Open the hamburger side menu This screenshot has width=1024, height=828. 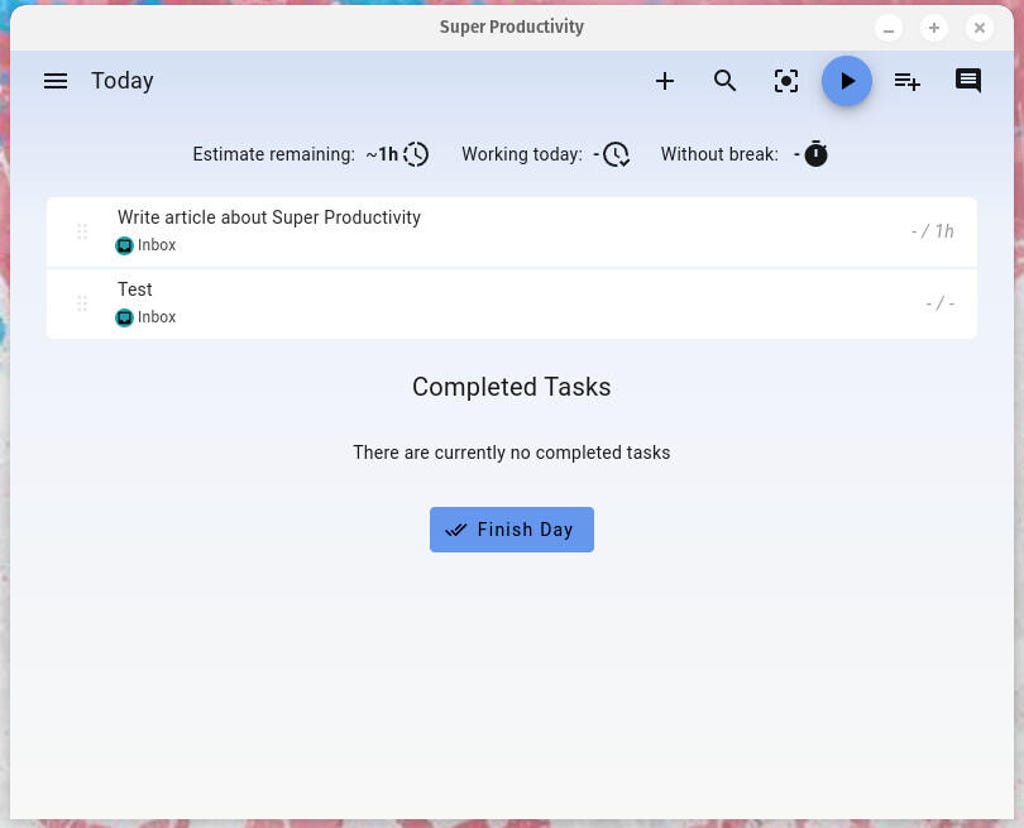[x=56, y=81]
